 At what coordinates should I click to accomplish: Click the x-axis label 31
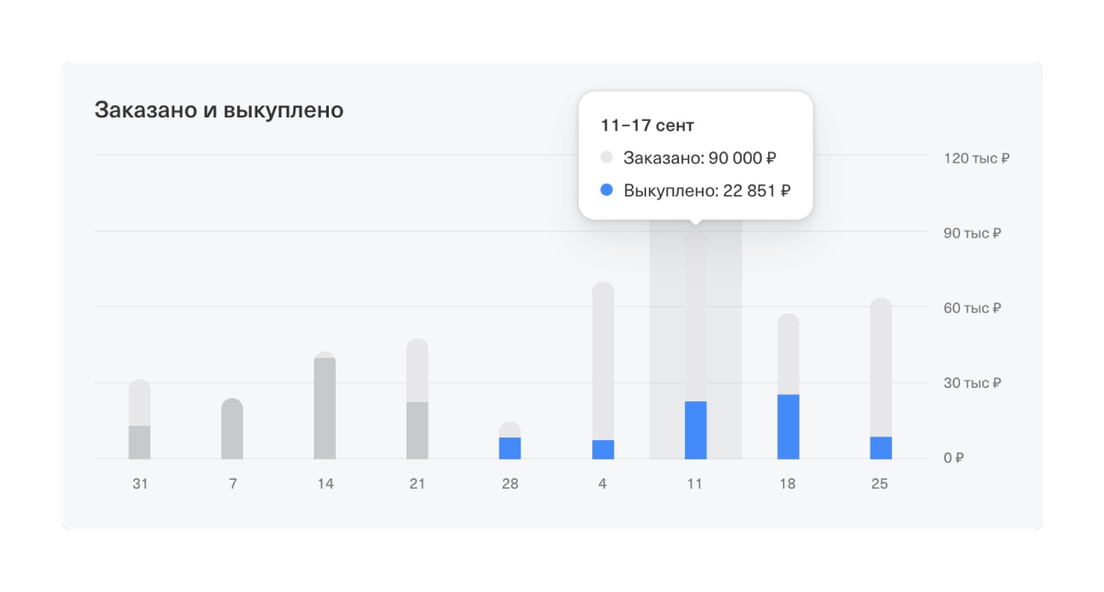140,484
